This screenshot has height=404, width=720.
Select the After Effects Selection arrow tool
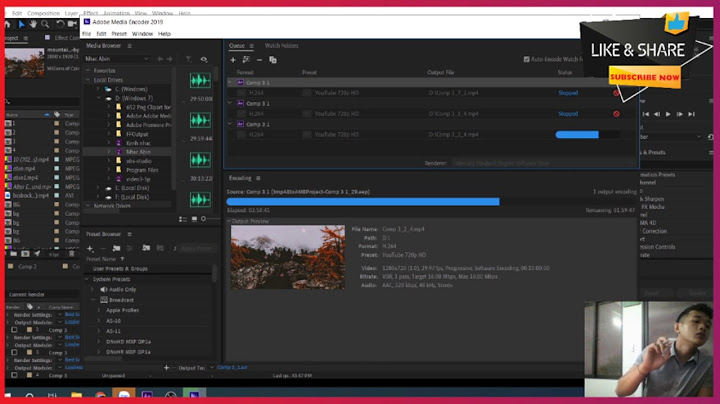(x=22, y=24)
